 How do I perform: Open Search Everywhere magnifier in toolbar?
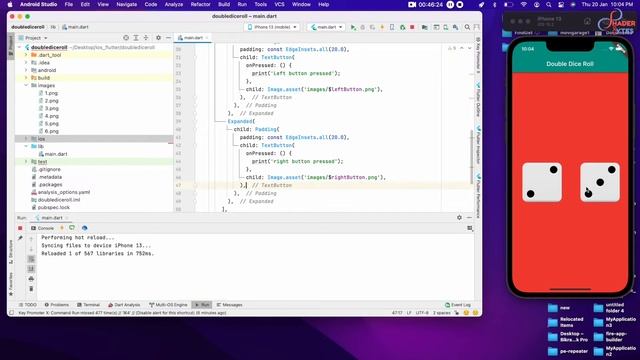point(467,27)
